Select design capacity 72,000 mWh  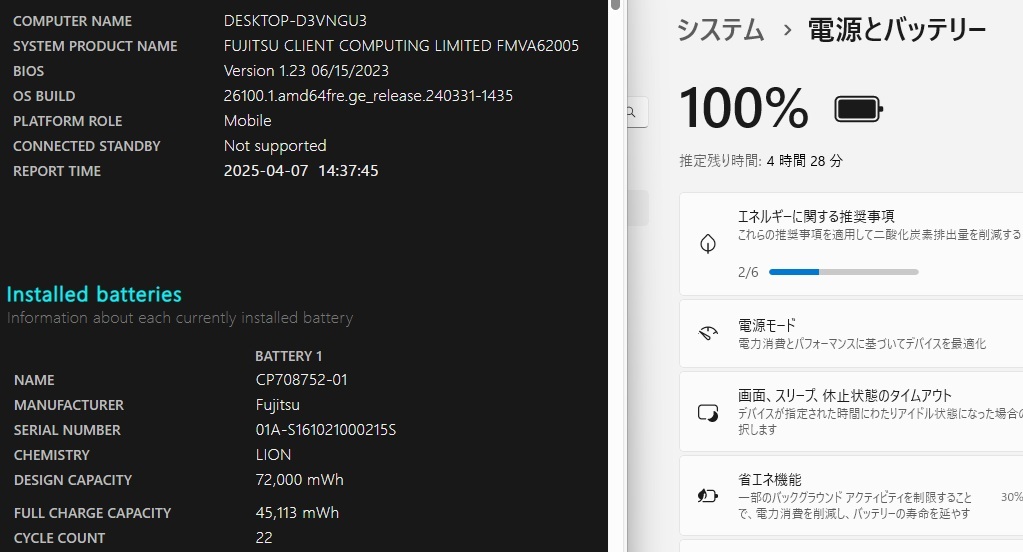[x=299, y=480]
